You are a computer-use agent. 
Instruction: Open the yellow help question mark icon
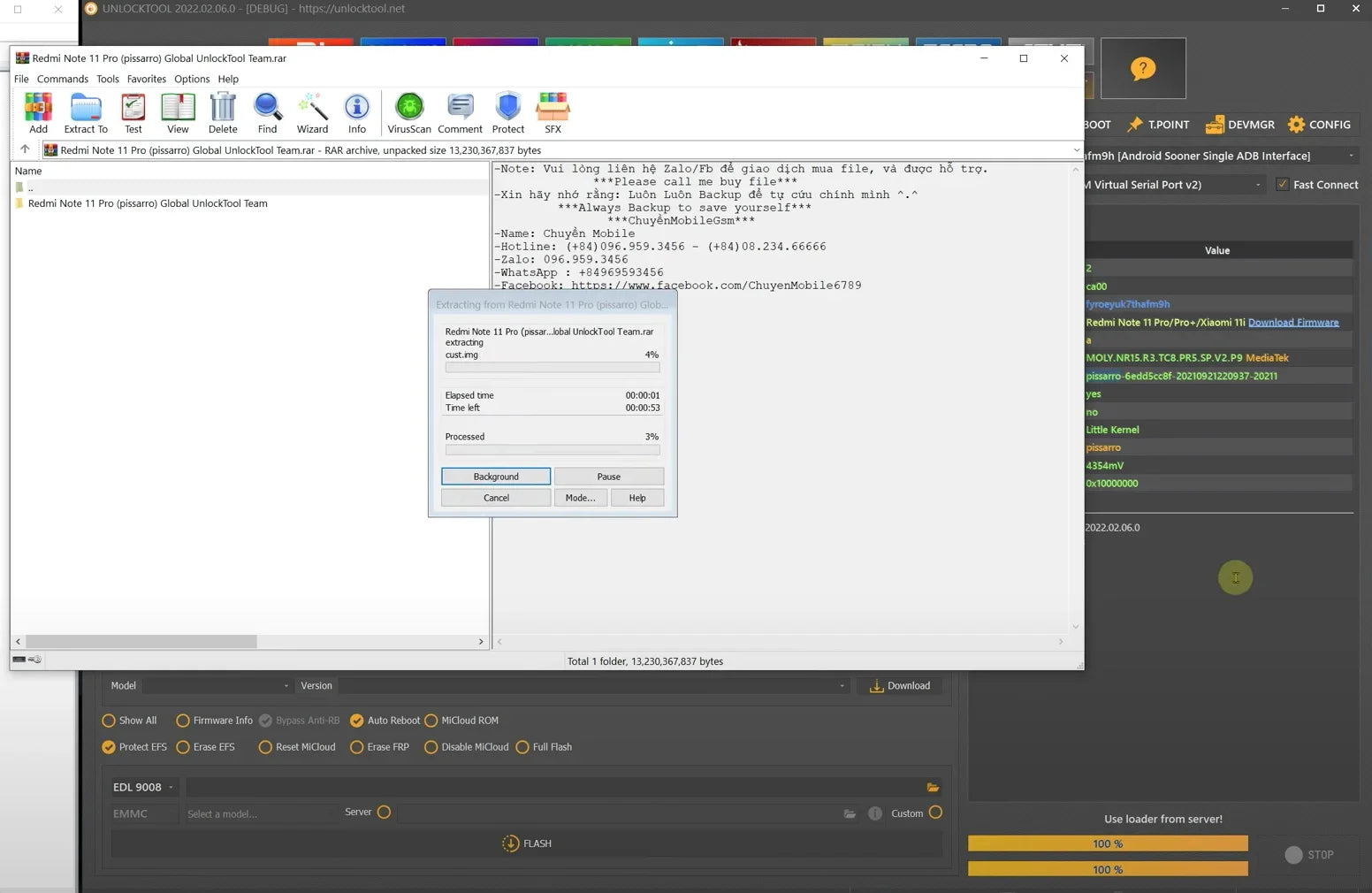pos(1142,69)
